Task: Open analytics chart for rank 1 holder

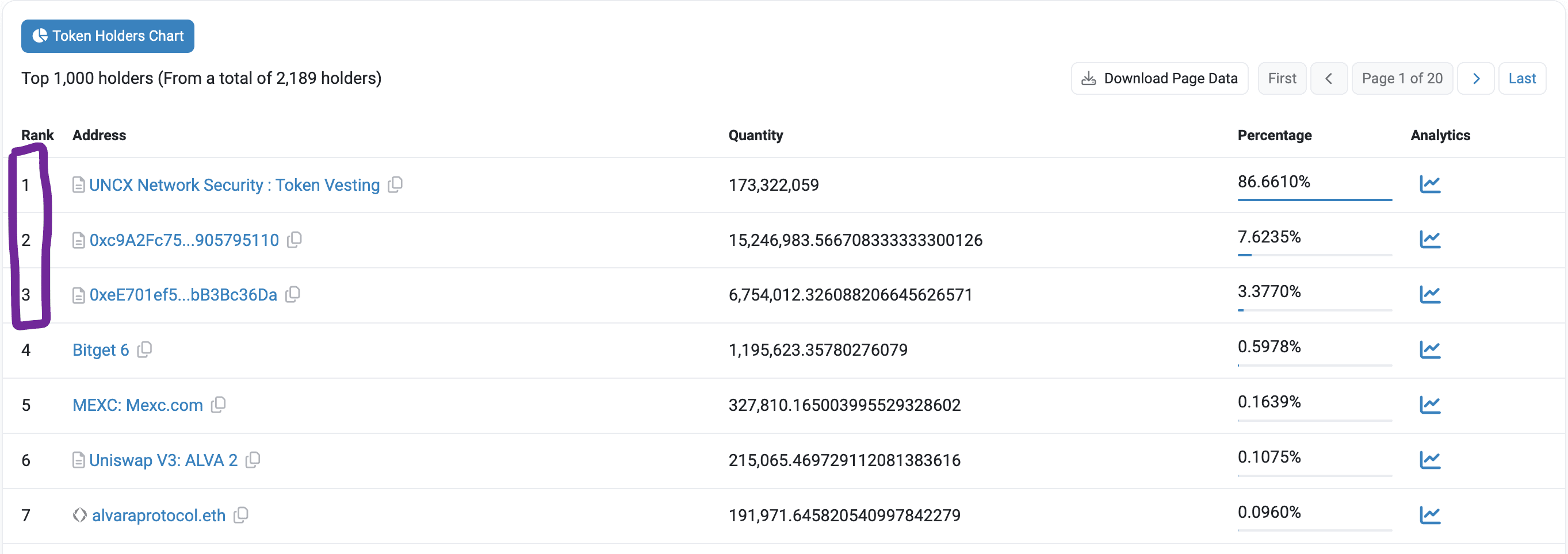Action: coord(1429,184)
